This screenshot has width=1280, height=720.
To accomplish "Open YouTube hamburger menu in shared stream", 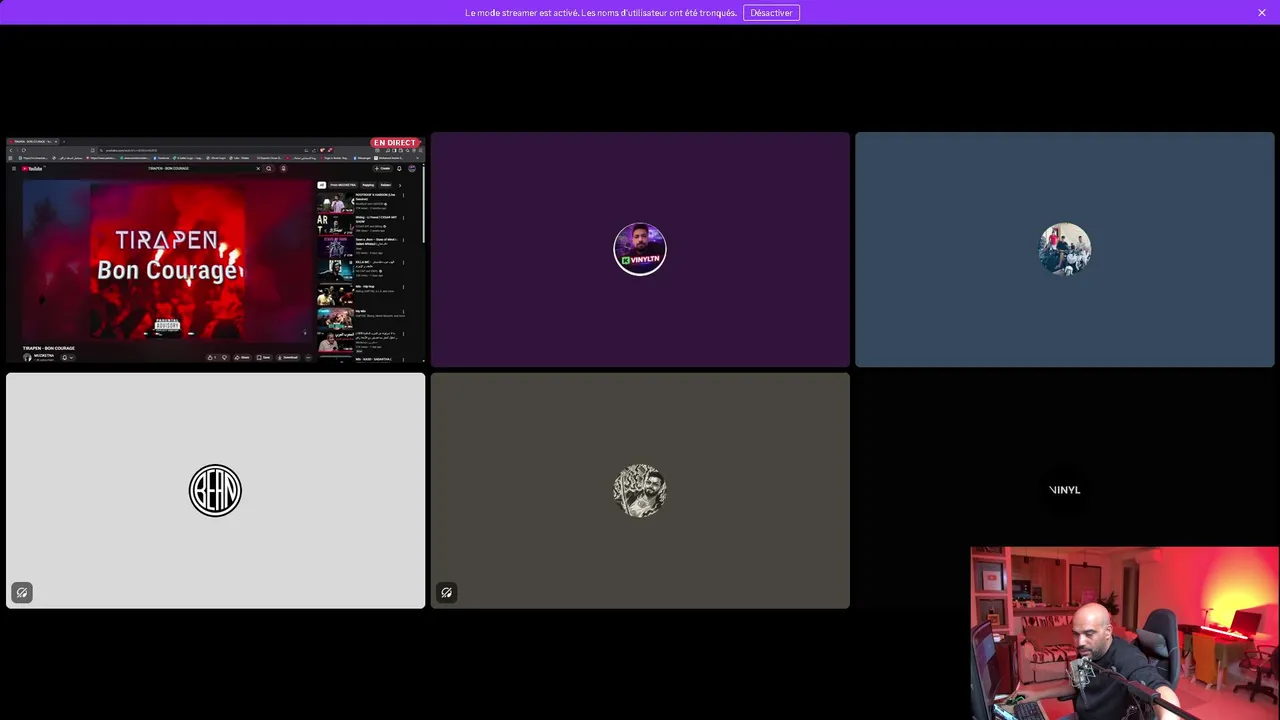I will click(13, 168).
